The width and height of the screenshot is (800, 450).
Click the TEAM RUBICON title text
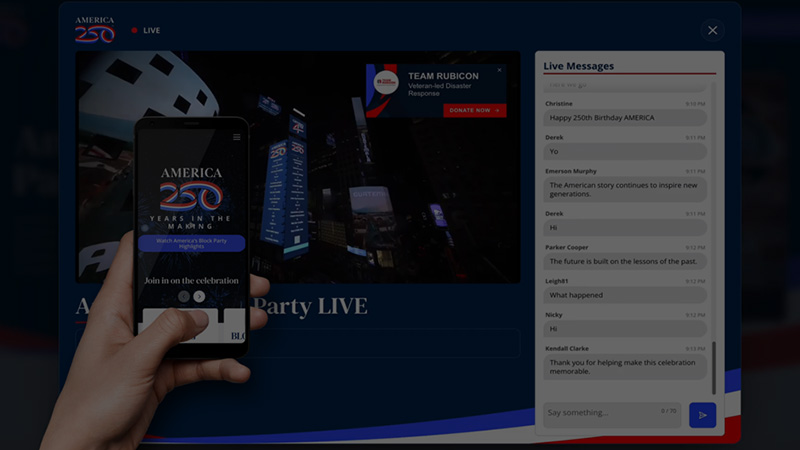pyautogui.click(x=443, y=76)
